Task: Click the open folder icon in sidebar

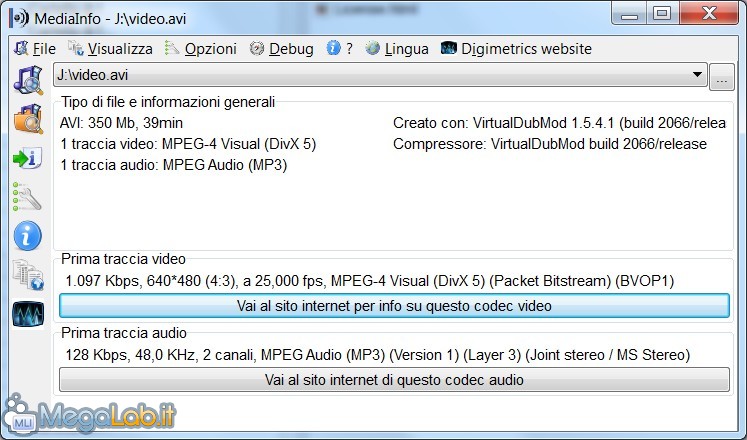Action: (x=28, y=119)
